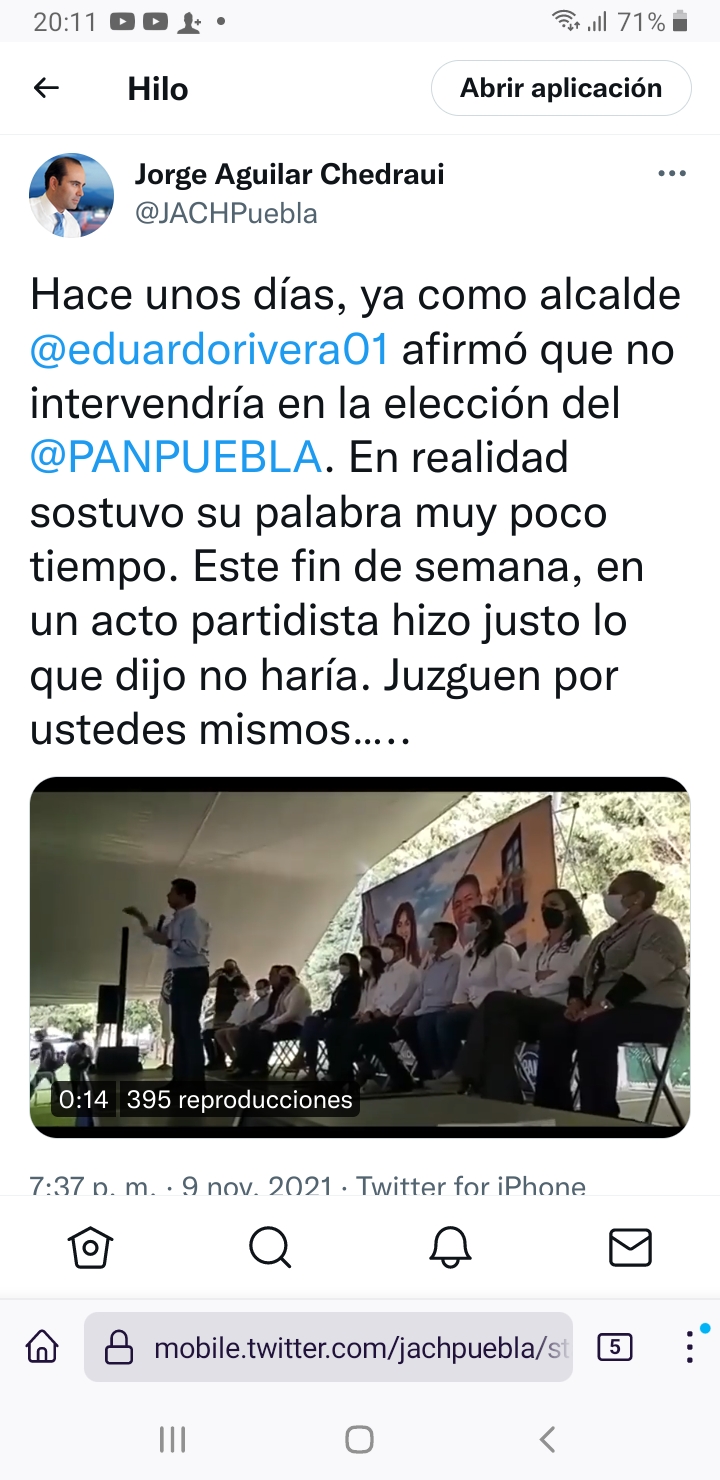This screenshot has width=720, height=1480.
Task: Open @JACHPuebla handle under author name
Action: pos(226,213)
